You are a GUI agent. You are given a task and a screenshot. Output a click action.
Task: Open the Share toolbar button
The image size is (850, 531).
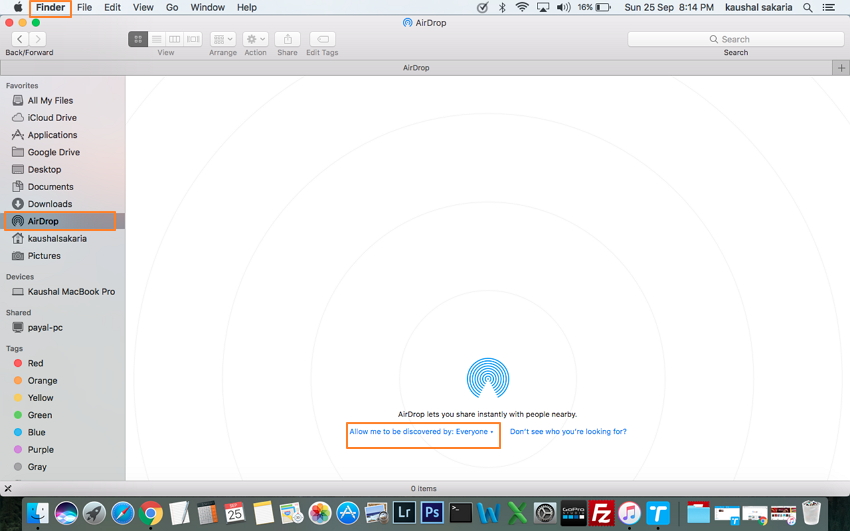point(287,39)
